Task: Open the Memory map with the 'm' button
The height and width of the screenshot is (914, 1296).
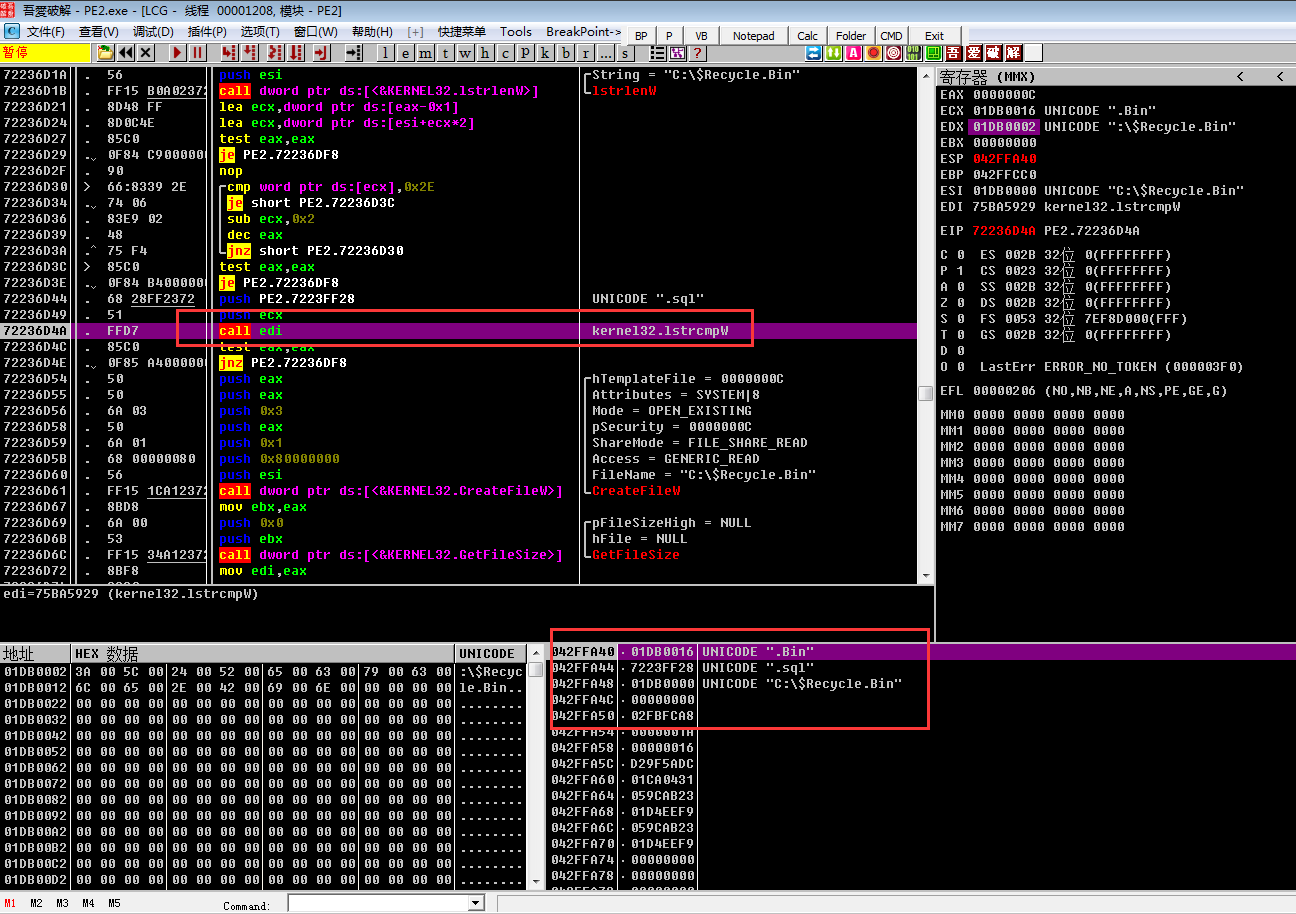Action: point(426,53)
